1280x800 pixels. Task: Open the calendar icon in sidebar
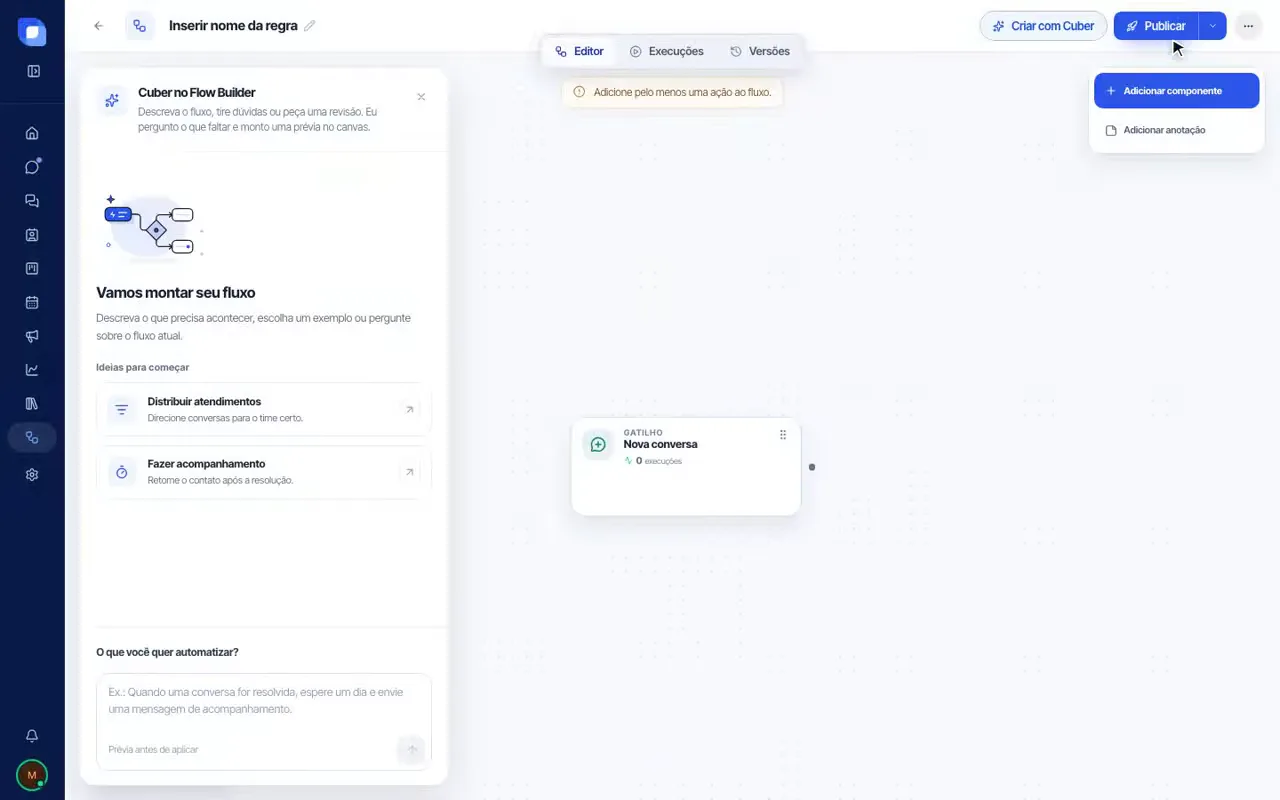coord(32,302)
